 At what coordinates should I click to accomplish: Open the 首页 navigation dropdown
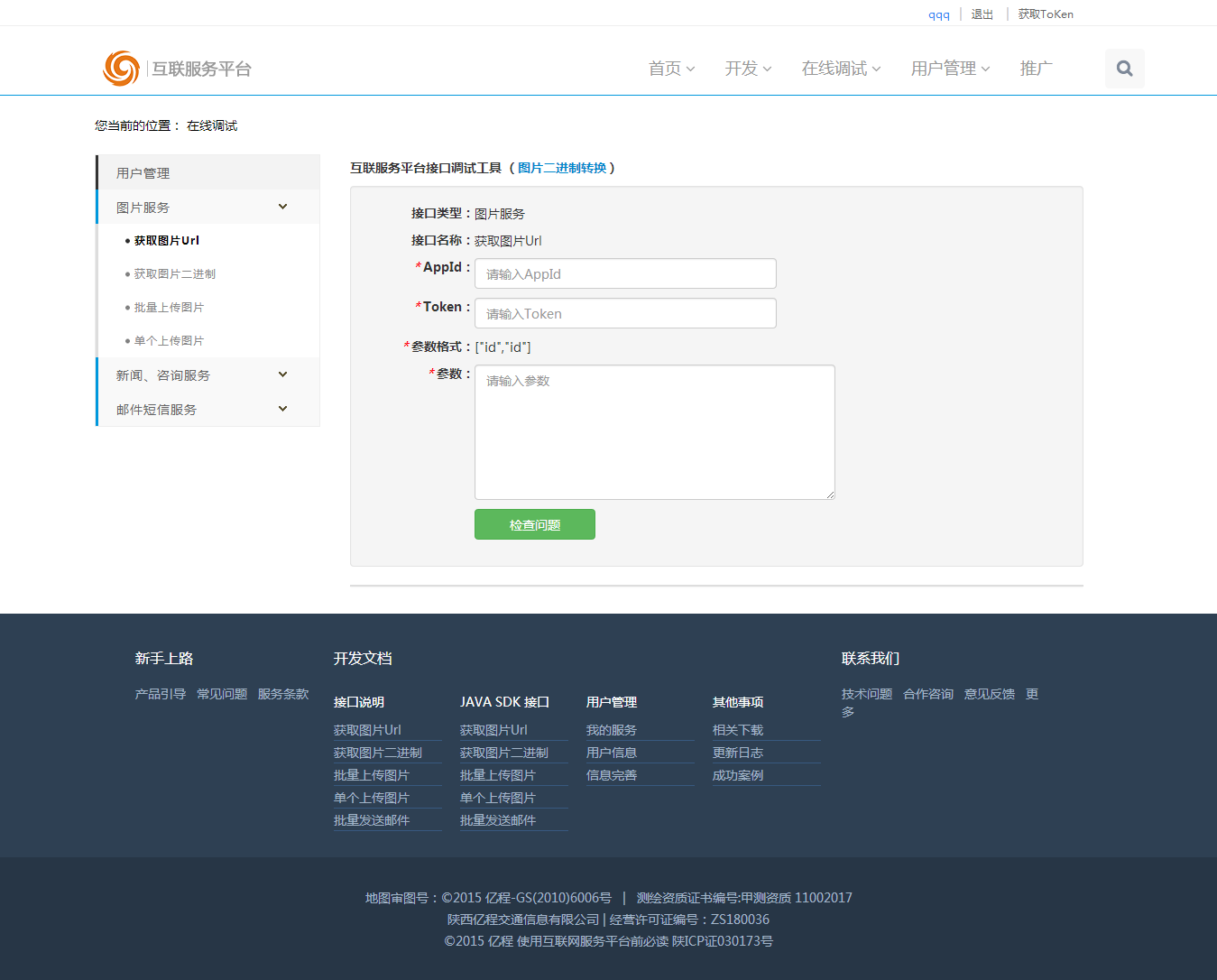671,69
